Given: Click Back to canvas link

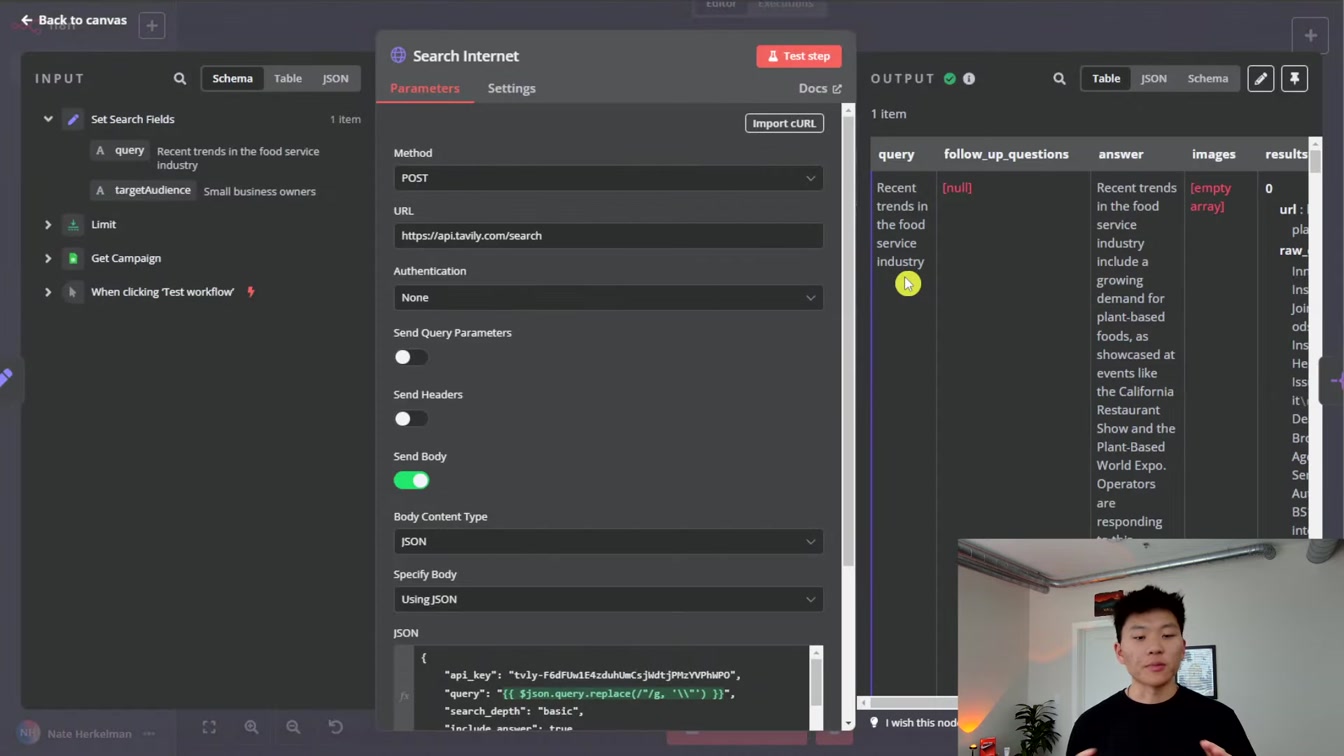Looking at the screenshot, I should [74, 20].
